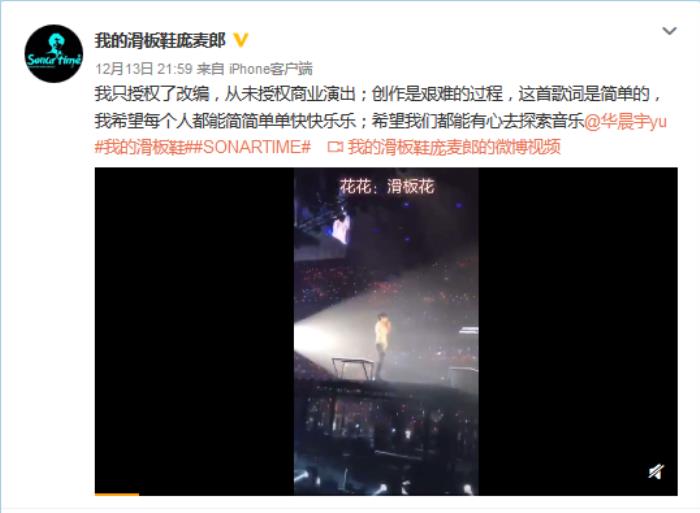Click the iPhone客户端 source link
The height and width of the screenshot is (513, 700).
click(x=271, y=69)
